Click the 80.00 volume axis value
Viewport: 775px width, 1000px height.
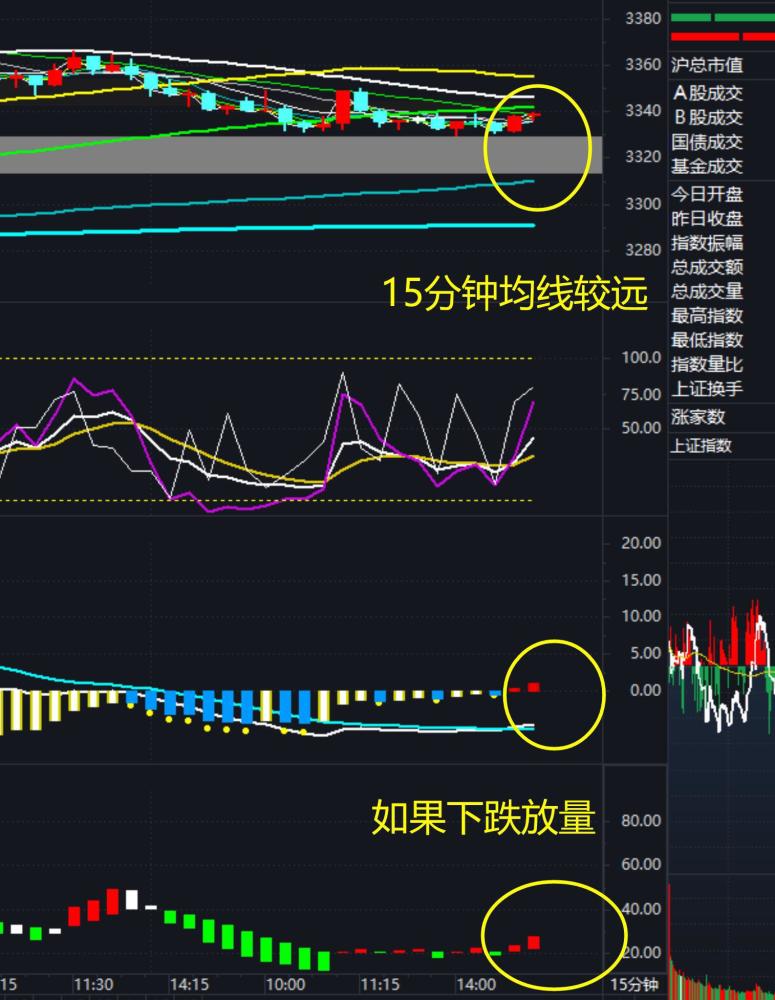click(x=642, y=821)
